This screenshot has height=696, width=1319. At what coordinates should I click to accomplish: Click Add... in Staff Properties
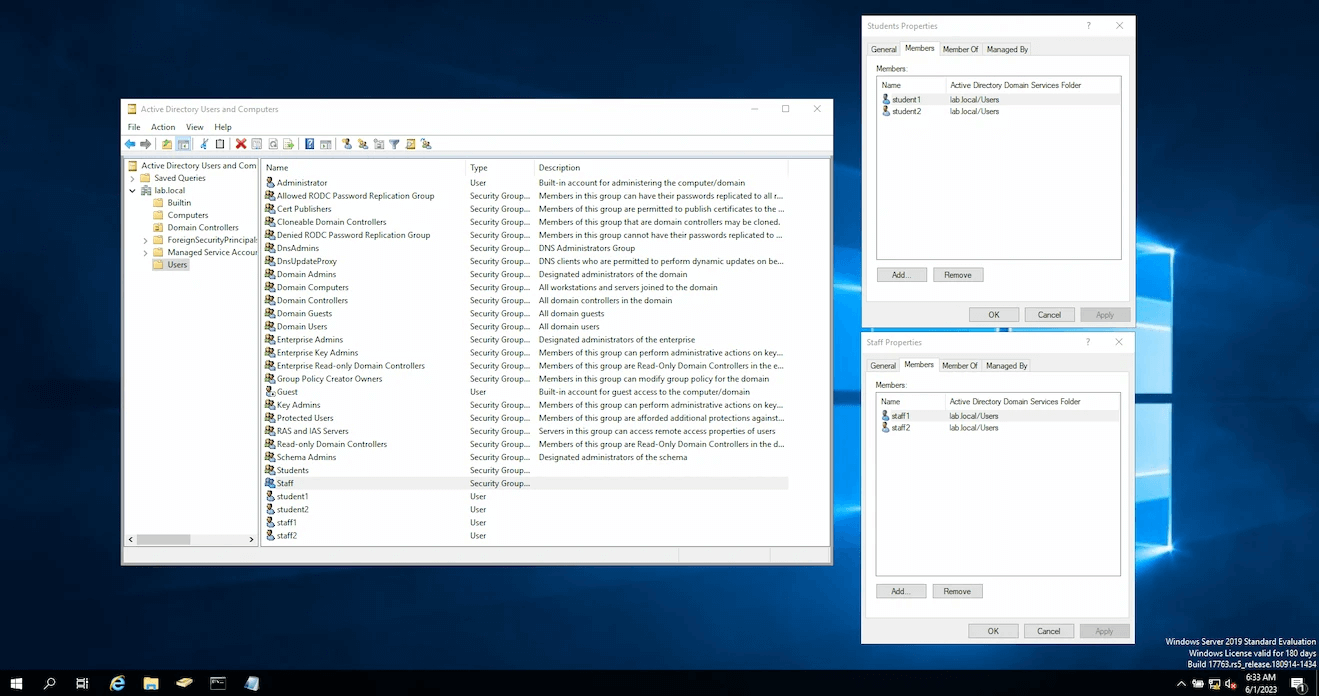click(901, 591)
